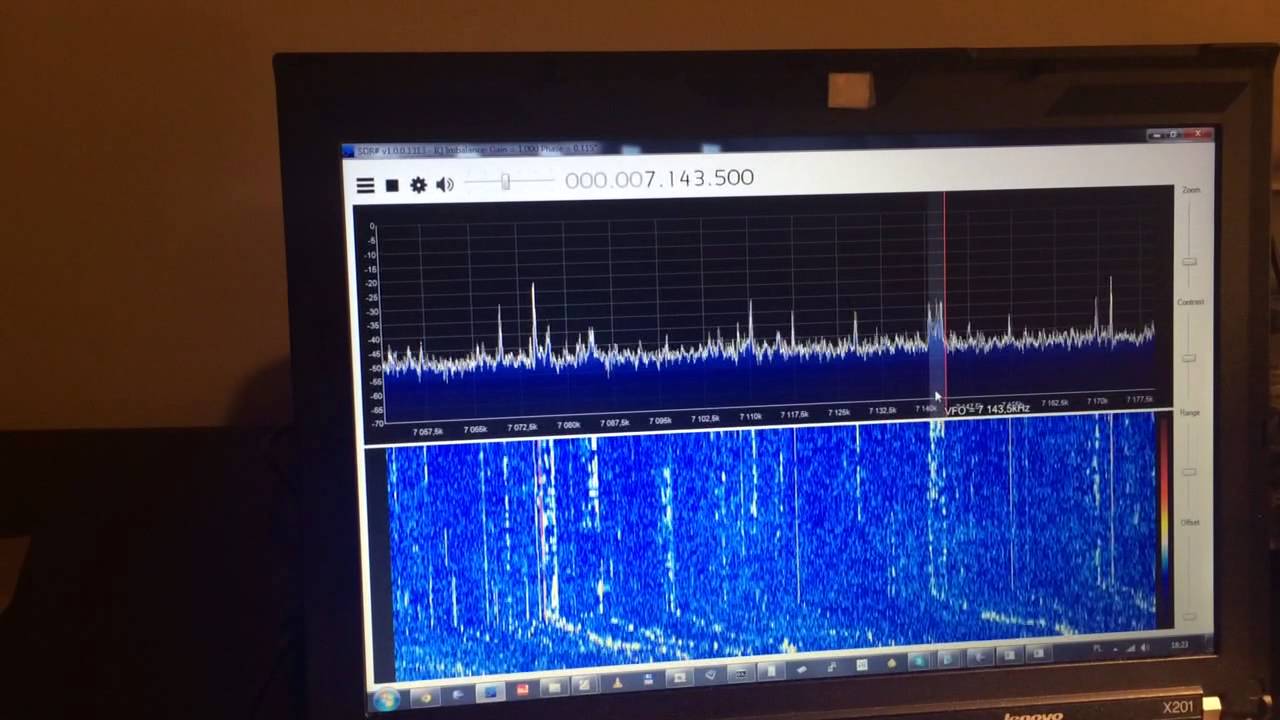The height and width of the screenshot is (720, 1280).
Task: Click the 7 110k frequency axis label
Action: click(750, 416)
